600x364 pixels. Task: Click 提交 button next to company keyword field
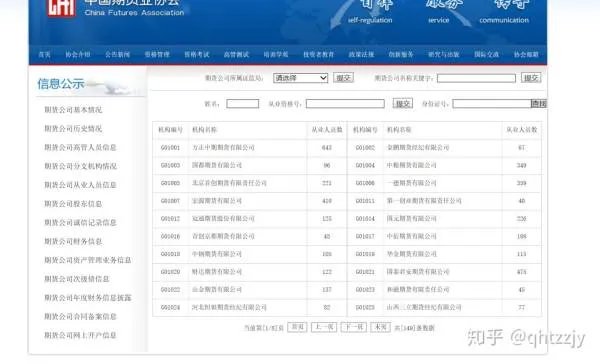point(531,78)
